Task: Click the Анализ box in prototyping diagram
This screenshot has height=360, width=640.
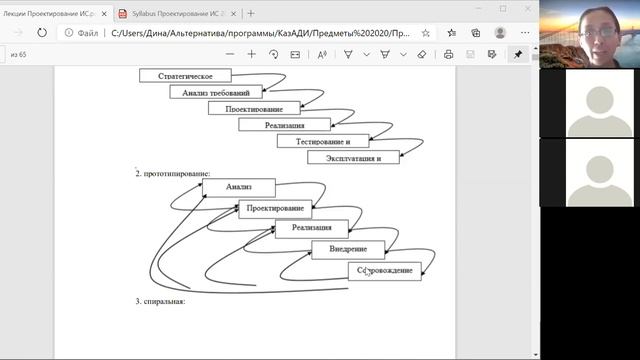Action: tap(239, 187)
